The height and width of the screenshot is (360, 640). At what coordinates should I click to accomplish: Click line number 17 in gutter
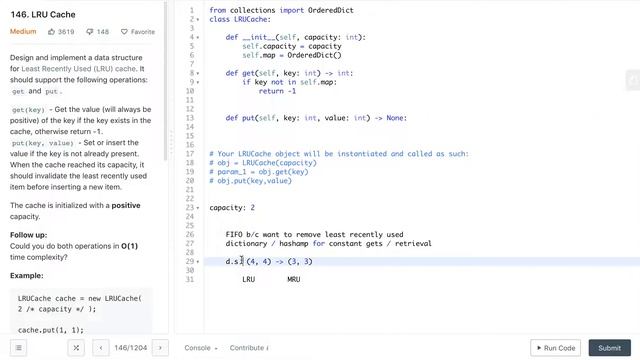190,154
